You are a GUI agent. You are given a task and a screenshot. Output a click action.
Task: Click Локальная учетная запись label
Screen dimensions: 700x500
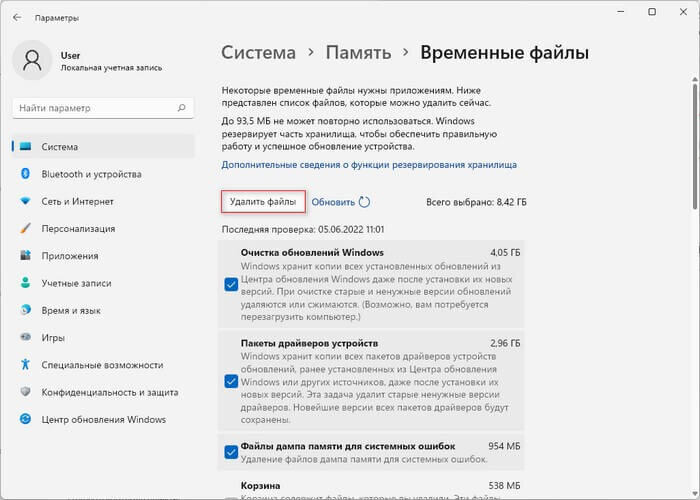(x=111, y=68)
